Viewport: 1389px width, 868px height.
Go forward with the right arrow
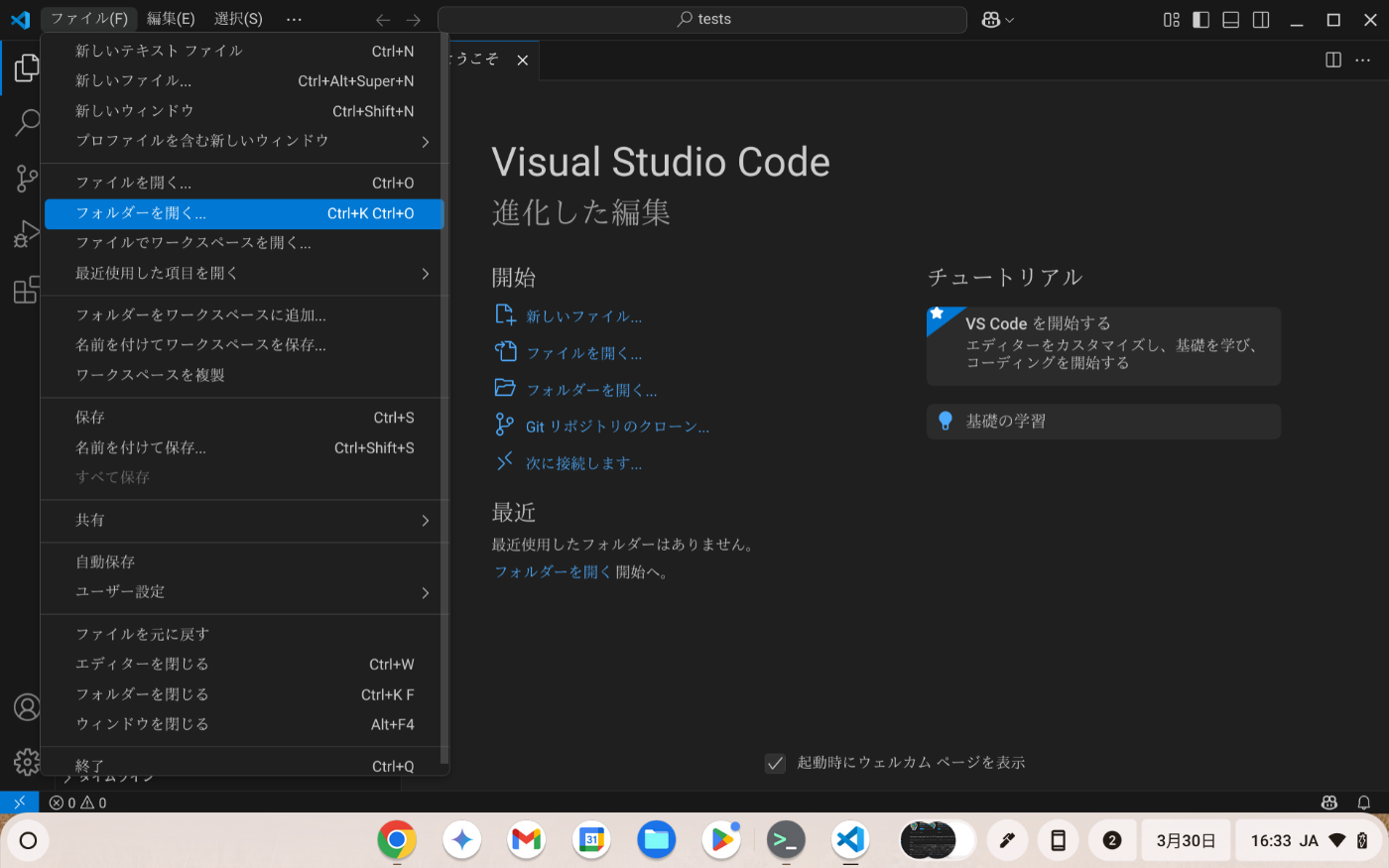pyautogui.click(x=414, y=20)
